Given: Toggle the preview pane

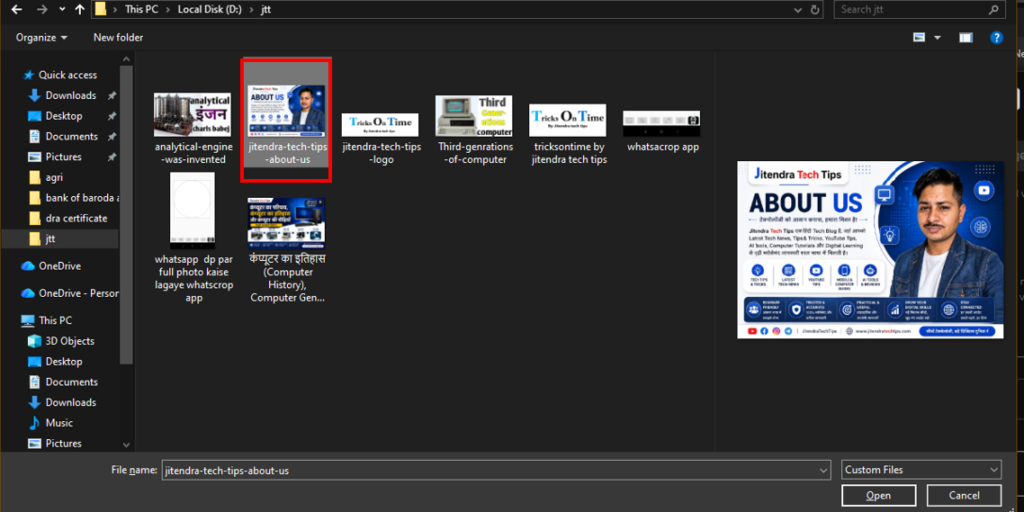Looking at the screenshot, I should pos(966,38).
